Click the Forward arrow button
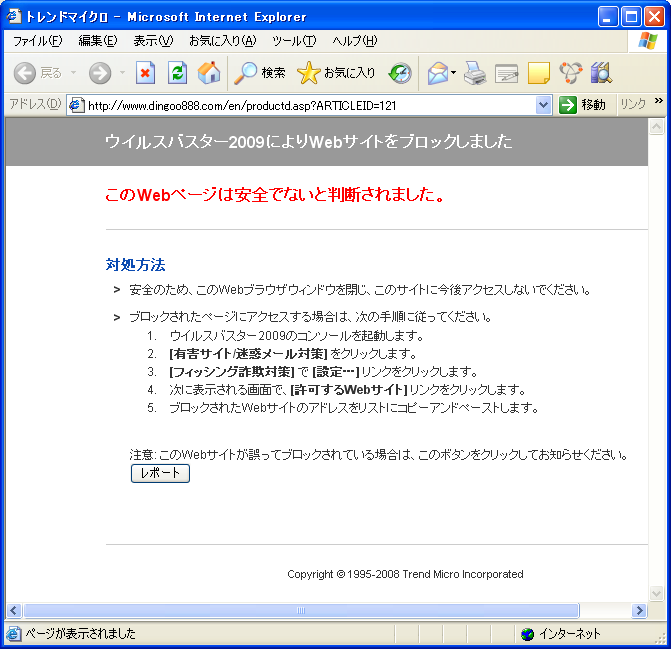The height and width of the screenshot is (649, 671). pyautogui.click(x=100, y=73)
